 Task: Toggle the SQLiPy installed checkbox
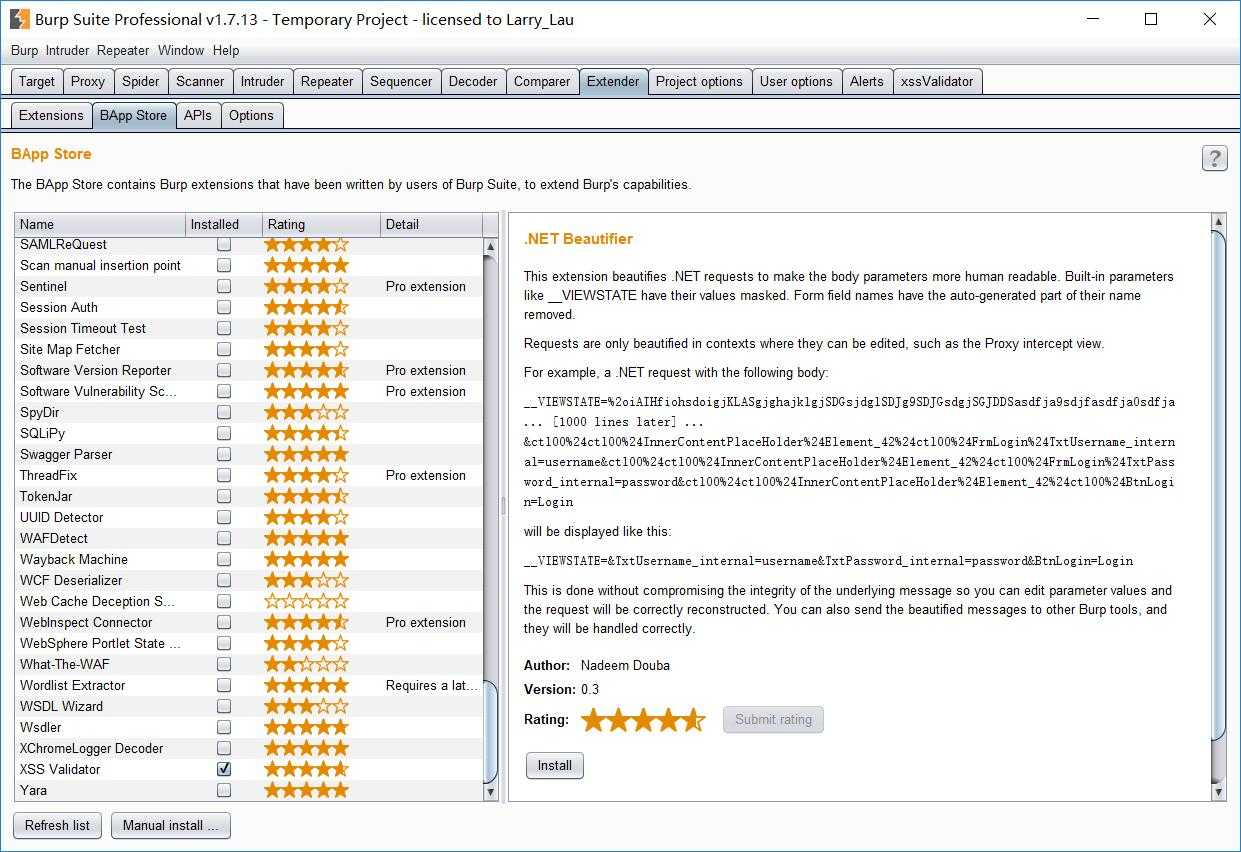pos(224,433)
